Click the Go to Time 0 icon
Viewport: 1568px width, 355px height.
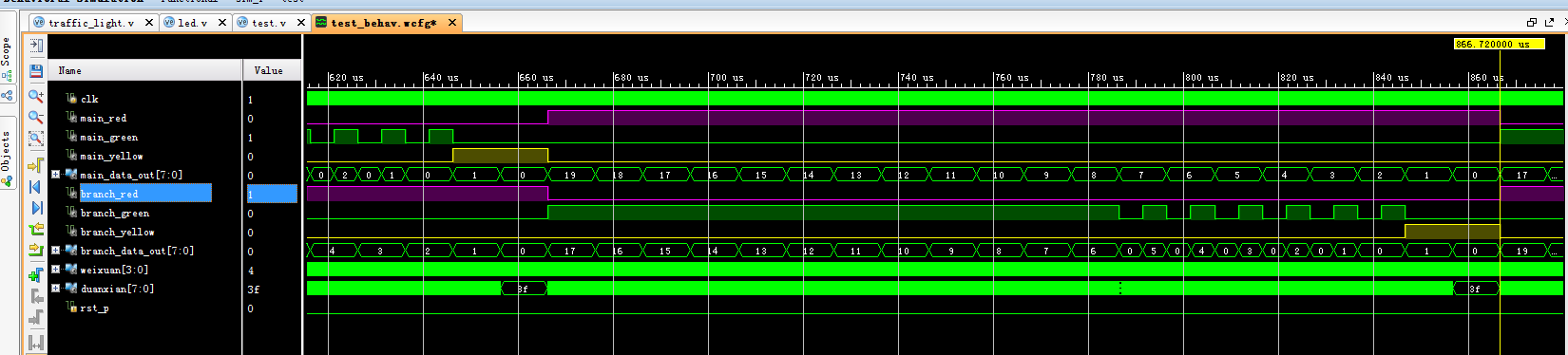(36, 187)
